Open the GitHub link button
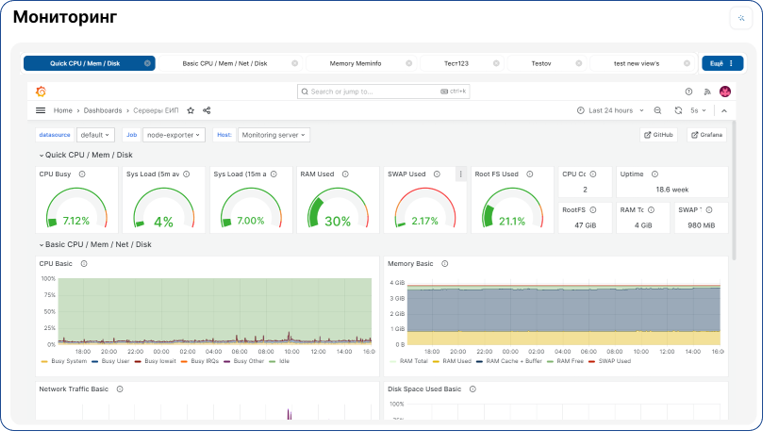The width and height of the screenshot is (764, 432). (658, 135)
